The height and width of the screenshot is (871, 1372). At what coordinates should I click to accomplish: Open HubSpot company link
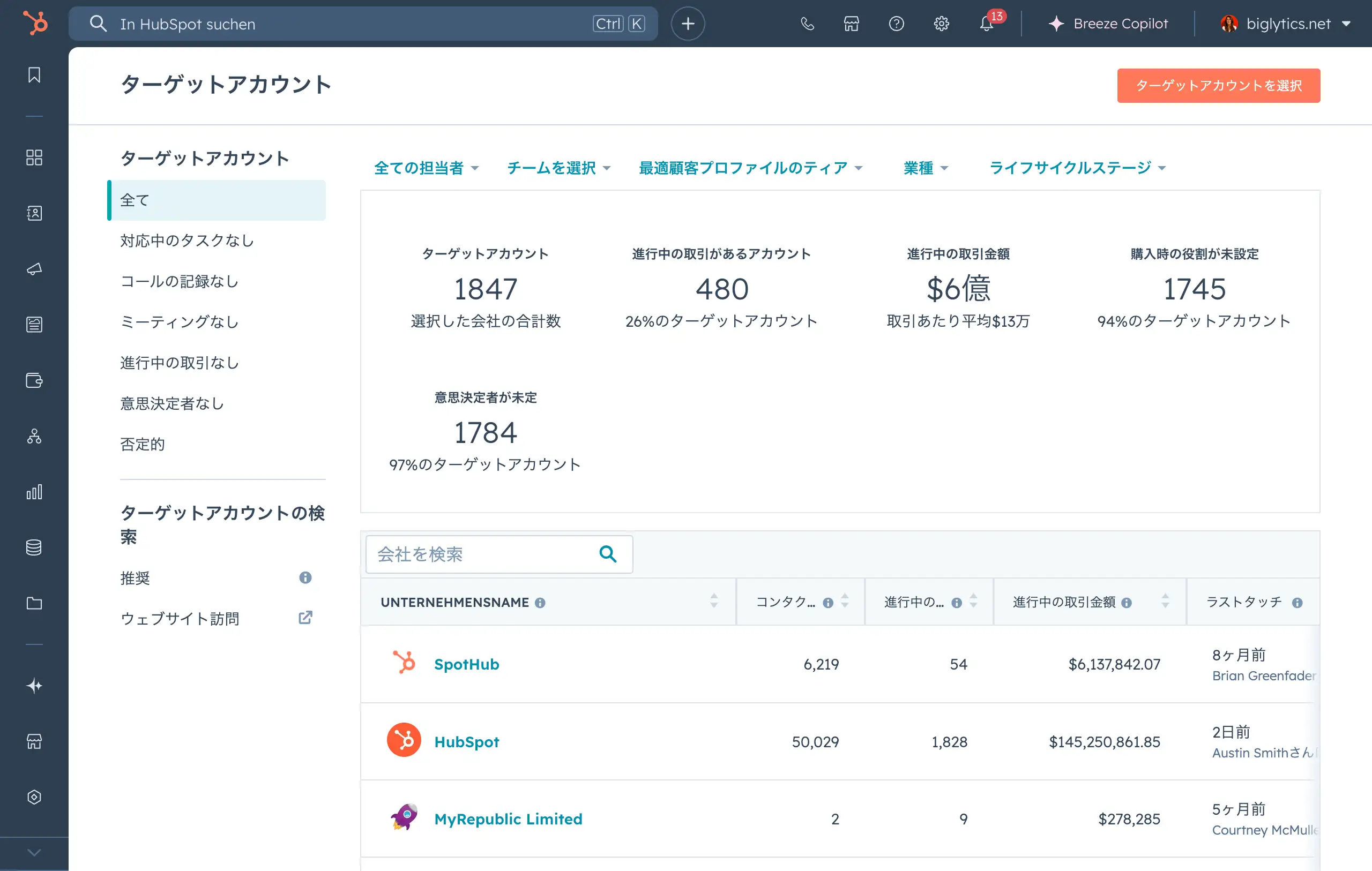(x=467, y=742)
